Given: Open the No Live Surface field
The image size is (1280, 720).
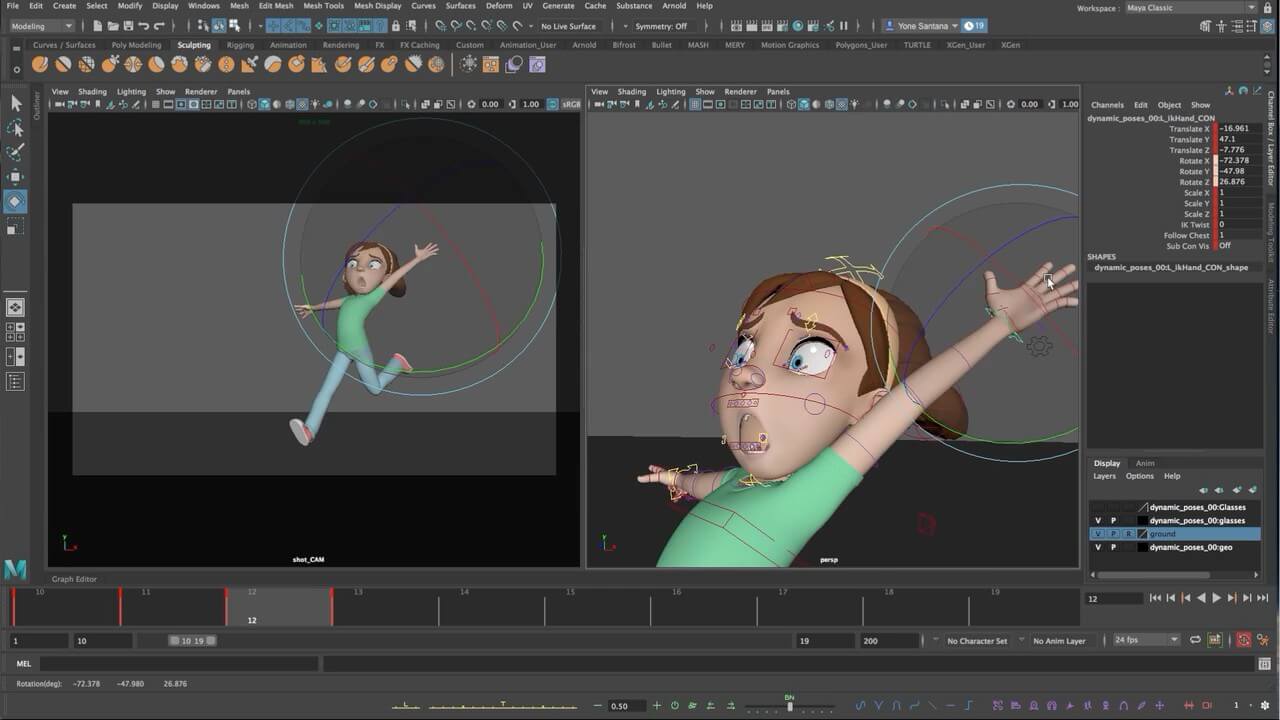Looking at the screenshot, I should (x=568, y=26).
